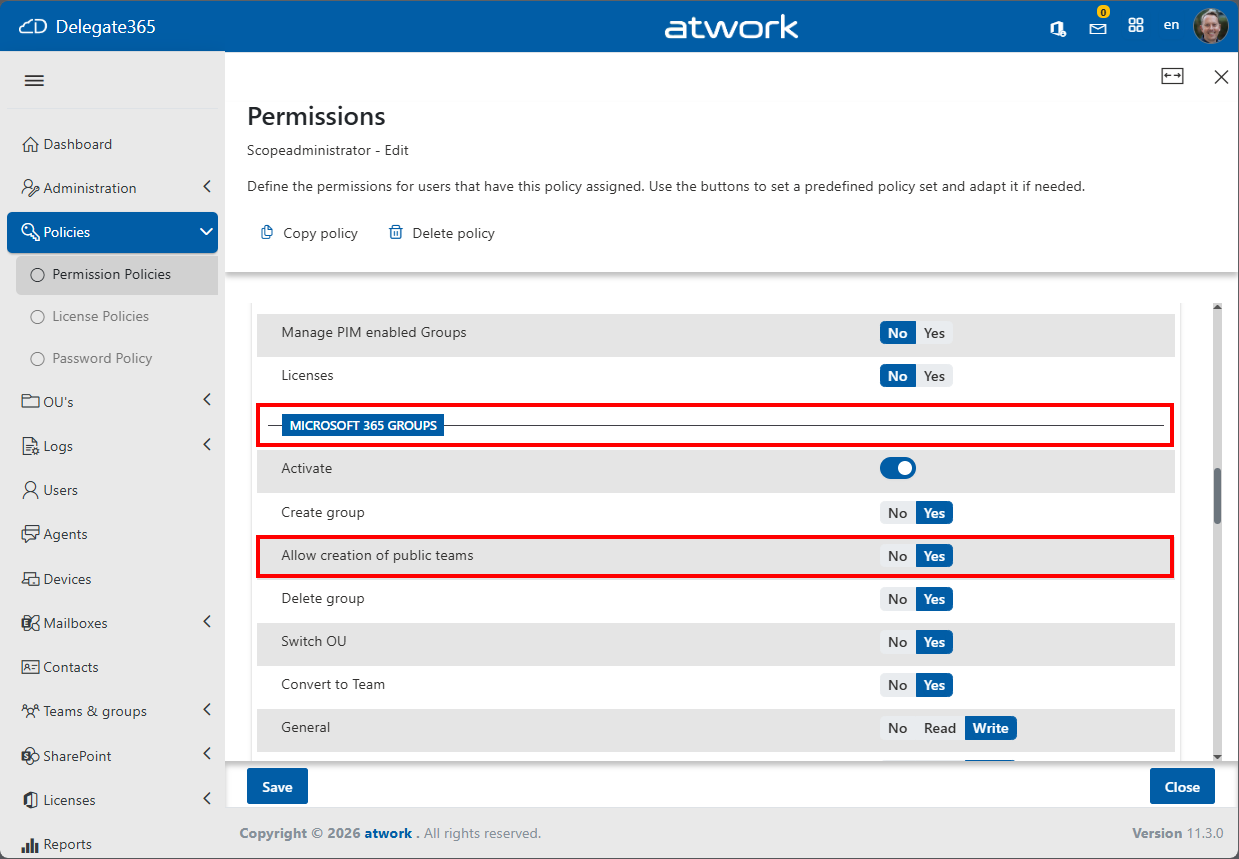Image resolution: width=1239 pixels, height=859 pixels.
Task: Click the Copy policy icon
Action: point(267,232)
